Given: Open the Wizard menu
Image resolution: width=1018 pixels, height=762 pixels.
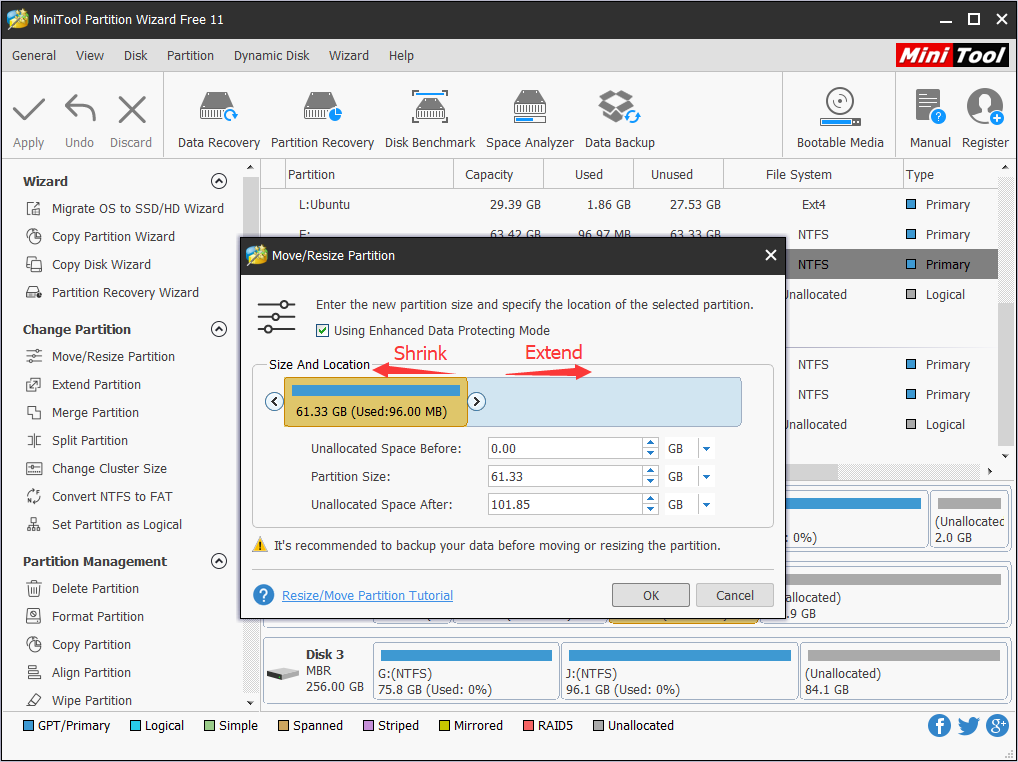Looking at the screenshot, I should 349,56.
